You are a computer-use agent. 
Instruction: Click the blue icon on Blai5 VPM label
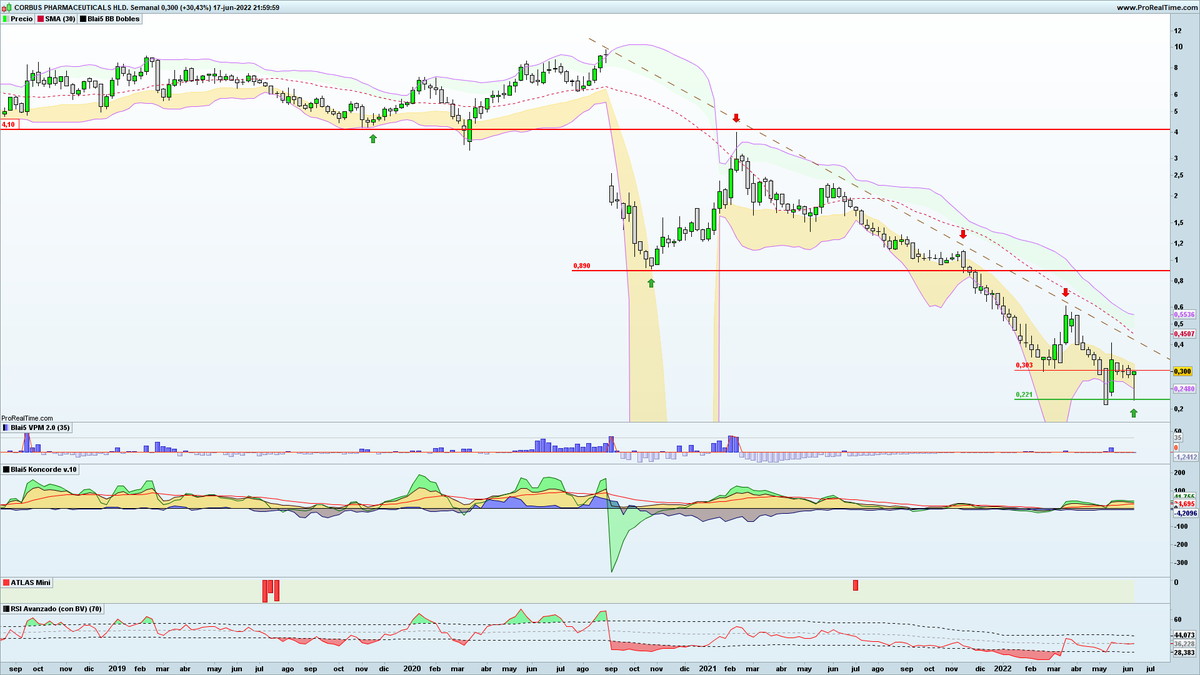(x=6, y=428)
